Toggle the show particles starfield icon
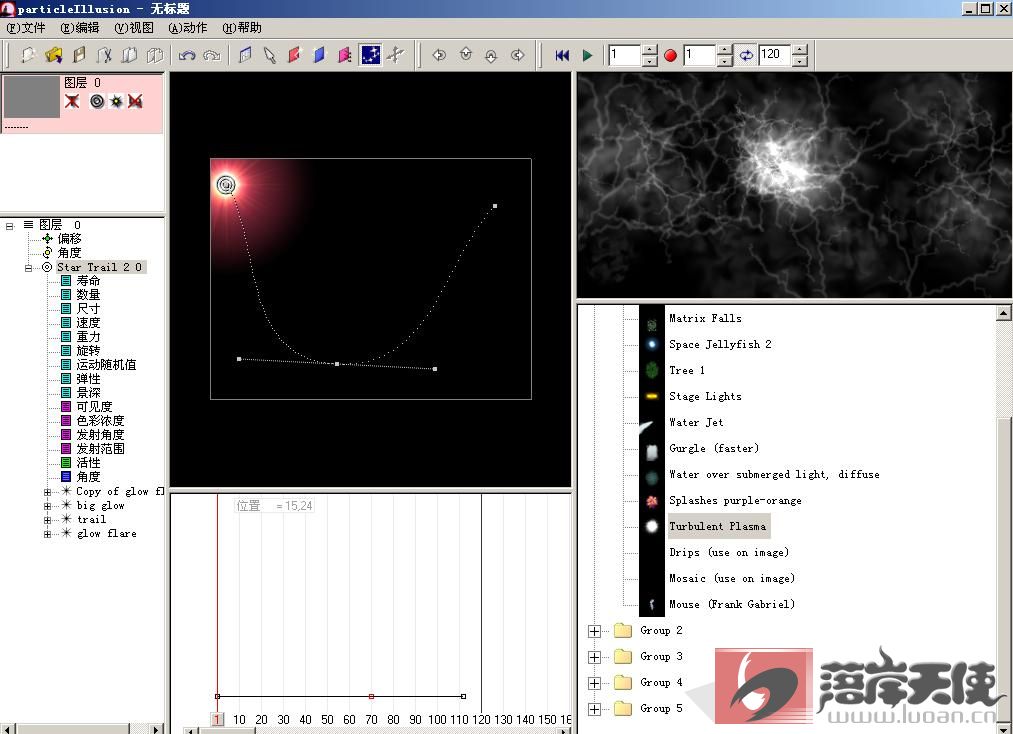The height and width of the screenshot is (734, 1013). click(x=370, y=56)
